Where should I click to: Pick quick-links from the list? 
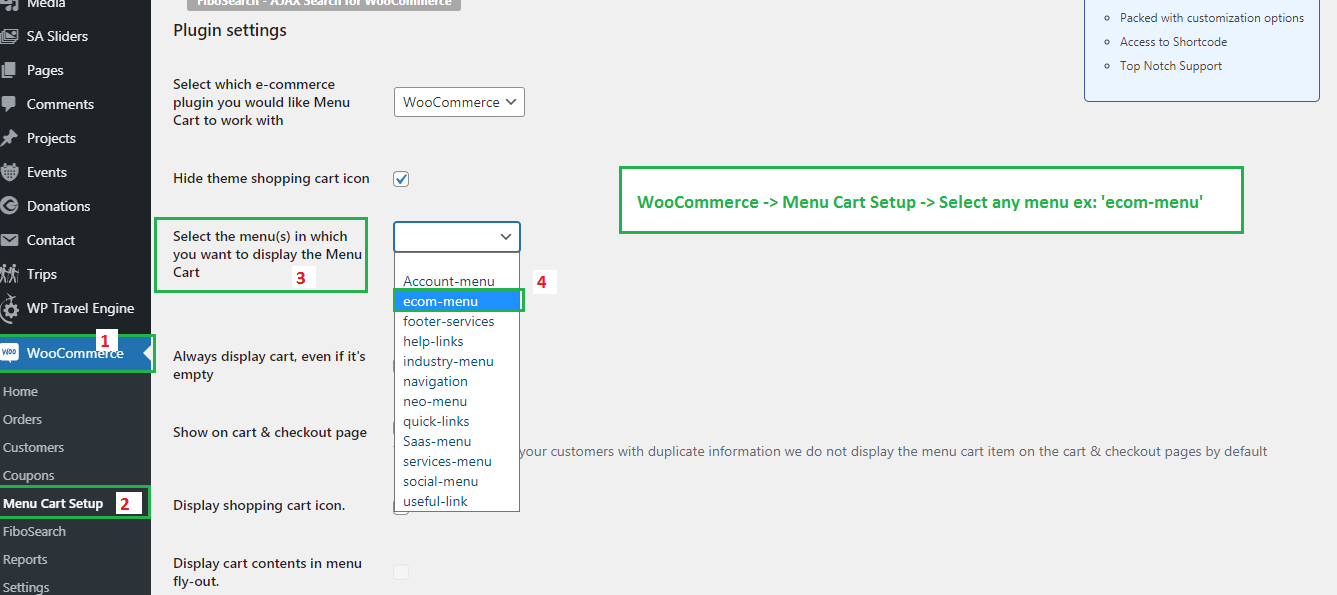pyautogui.click(x=456, y=421)
